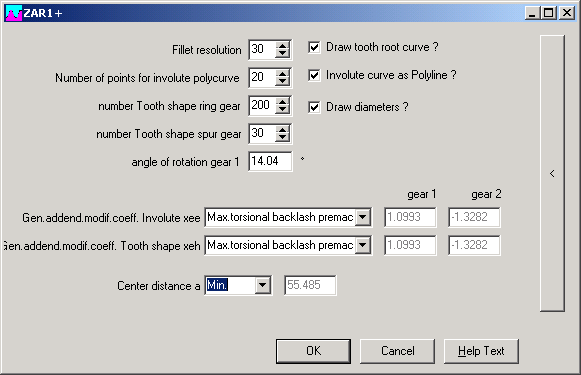Toggle Draw tooth root curve checkbox
581x375 pixels.
(x=314, y=47)
